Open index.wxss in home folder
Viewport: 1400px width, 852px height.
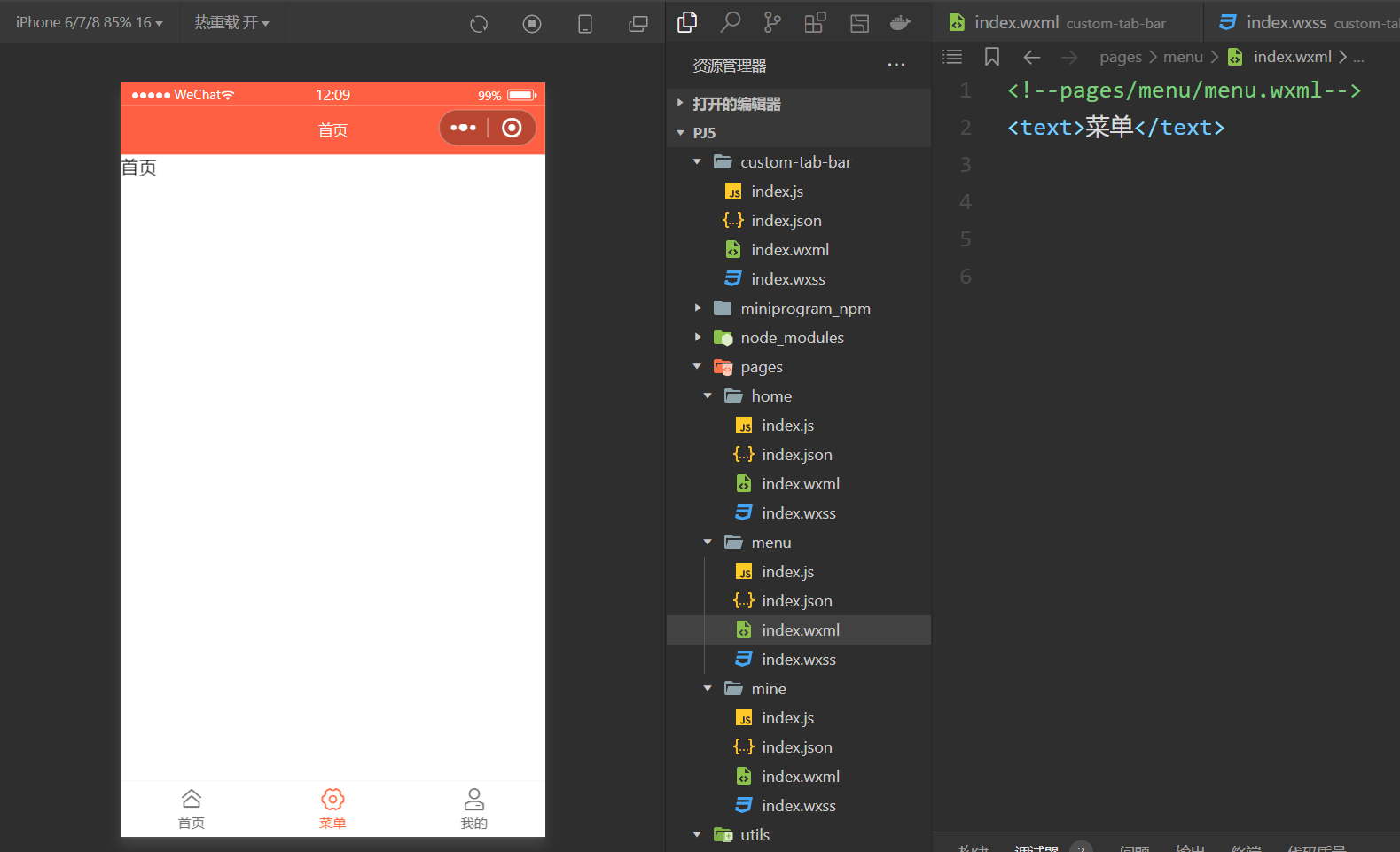pos(798,513)
